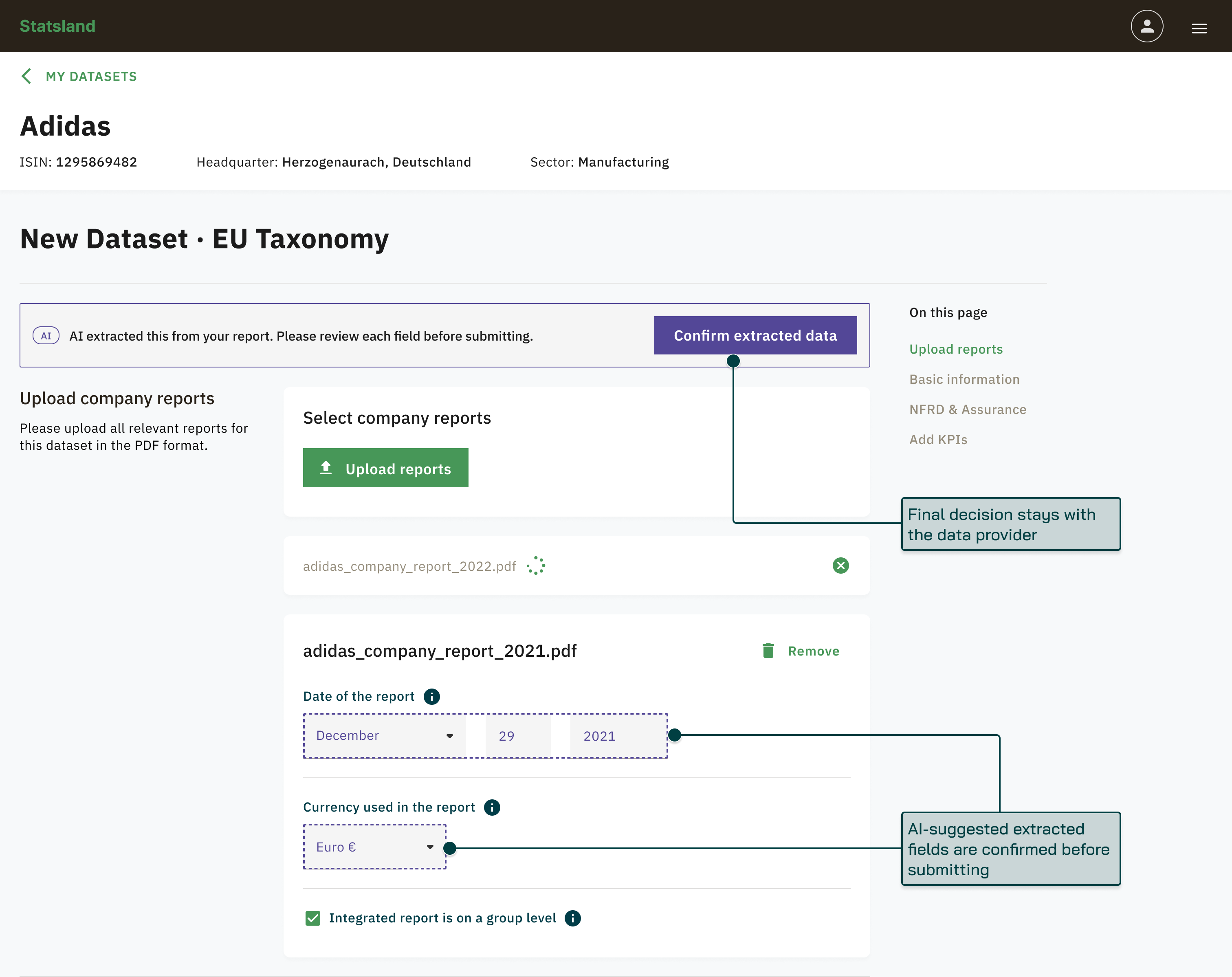Select the sector value Manufacturing
Viewport: 1232px width, 977px height.
click(x=623, y=162)
